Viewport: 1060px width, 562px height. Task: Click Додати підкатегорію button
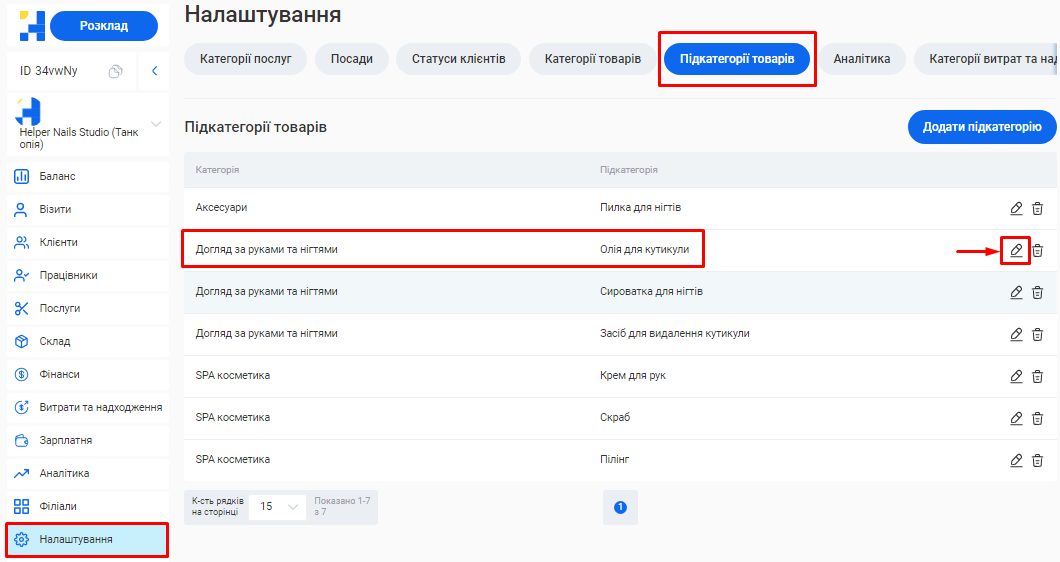pyautogui.click(x=981, y=127)
